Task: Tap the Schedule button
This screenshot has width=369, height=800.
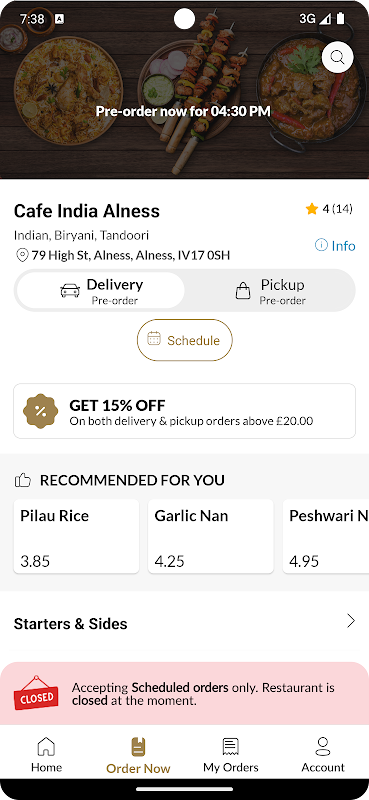Action: pyautogui.click(x=184, y=340)
